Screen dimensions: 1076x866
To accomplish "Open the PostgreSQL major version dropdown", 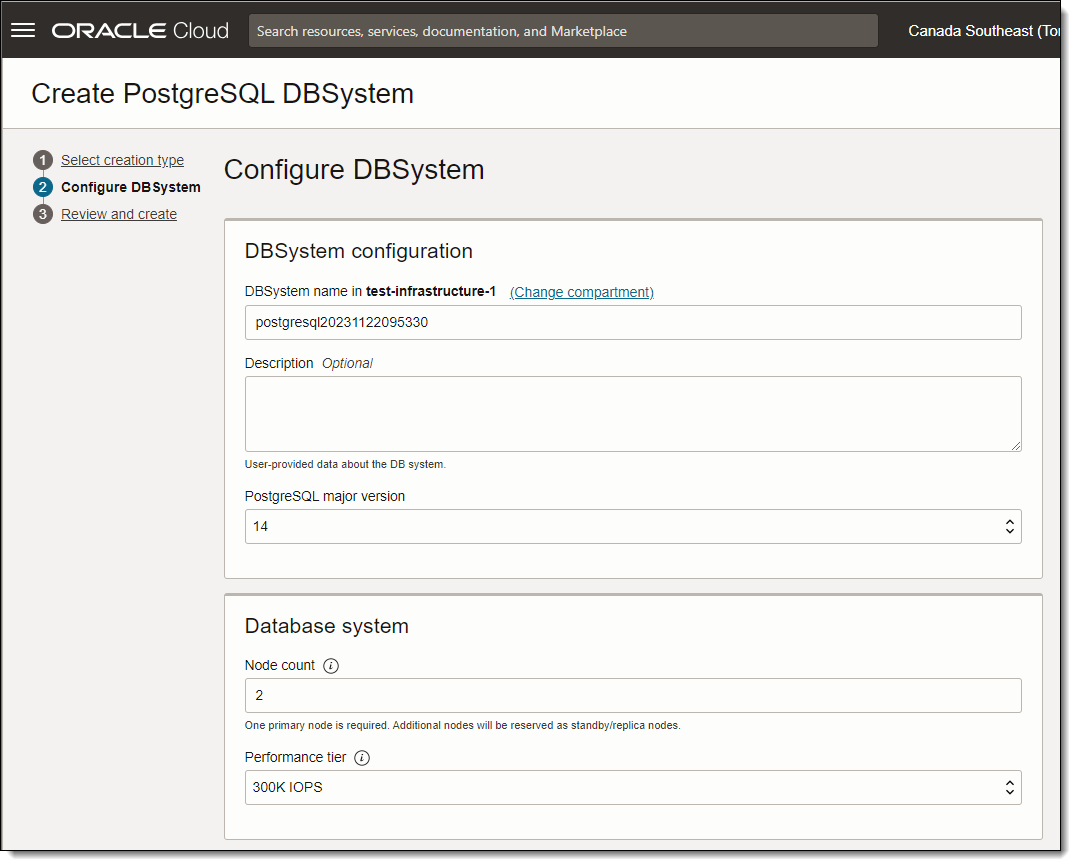I will [633, 526].
